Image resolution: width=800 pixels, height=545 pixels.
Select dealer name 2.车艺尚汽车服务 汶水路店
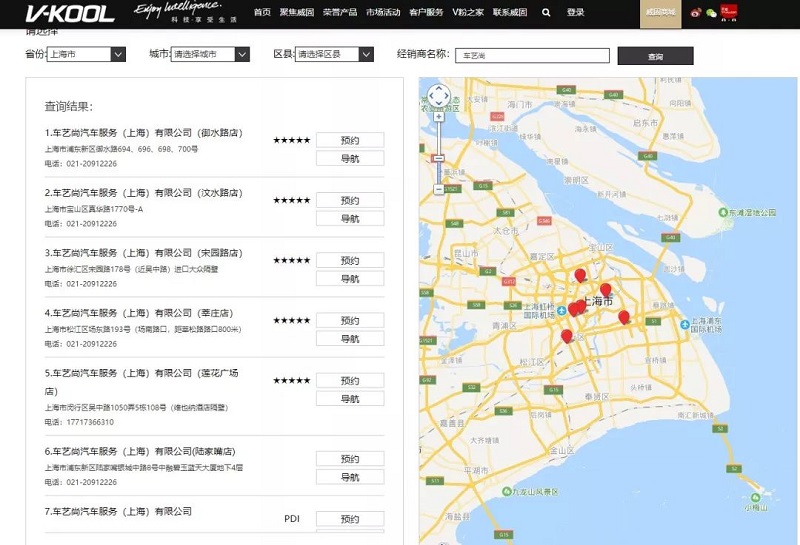pos(143,193)
